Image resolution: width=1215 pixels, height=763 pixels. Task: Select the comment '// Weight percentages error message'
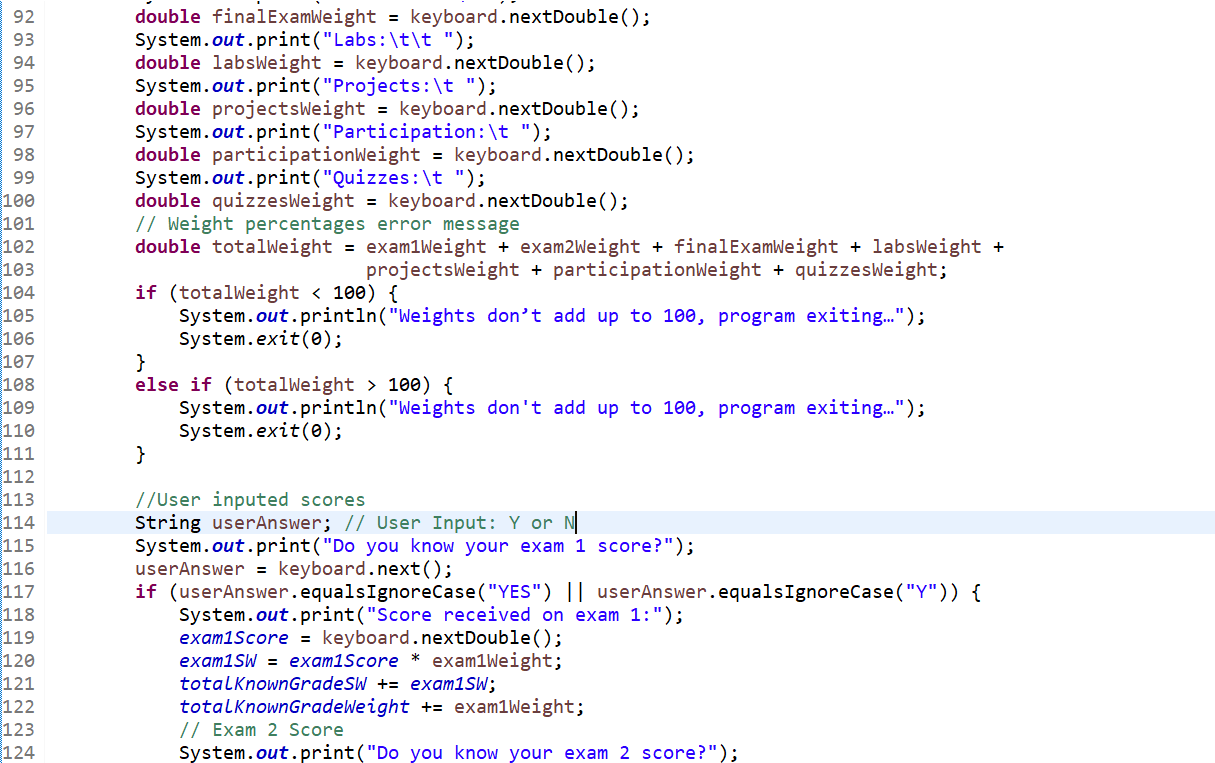(327, 223)
